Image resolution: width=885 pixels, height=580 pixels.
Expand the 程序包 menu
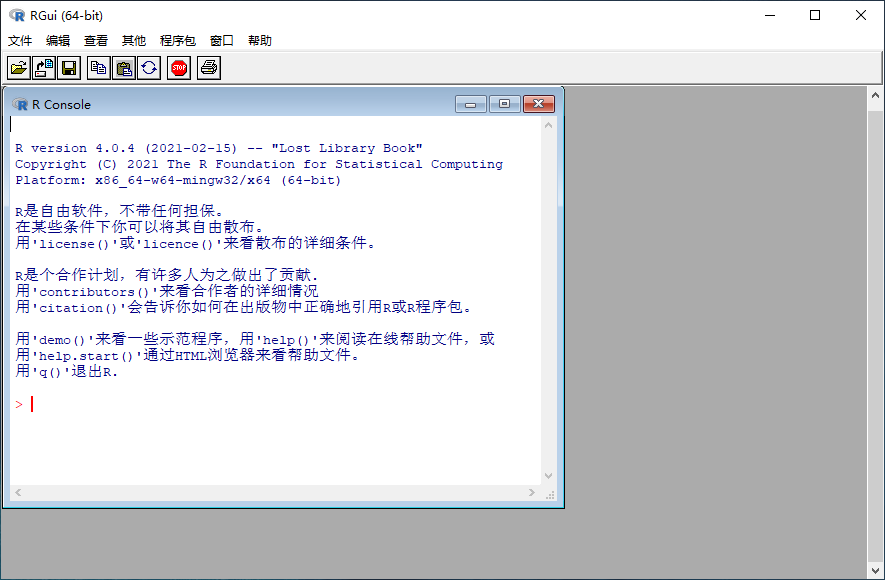(x=178, y=41)
